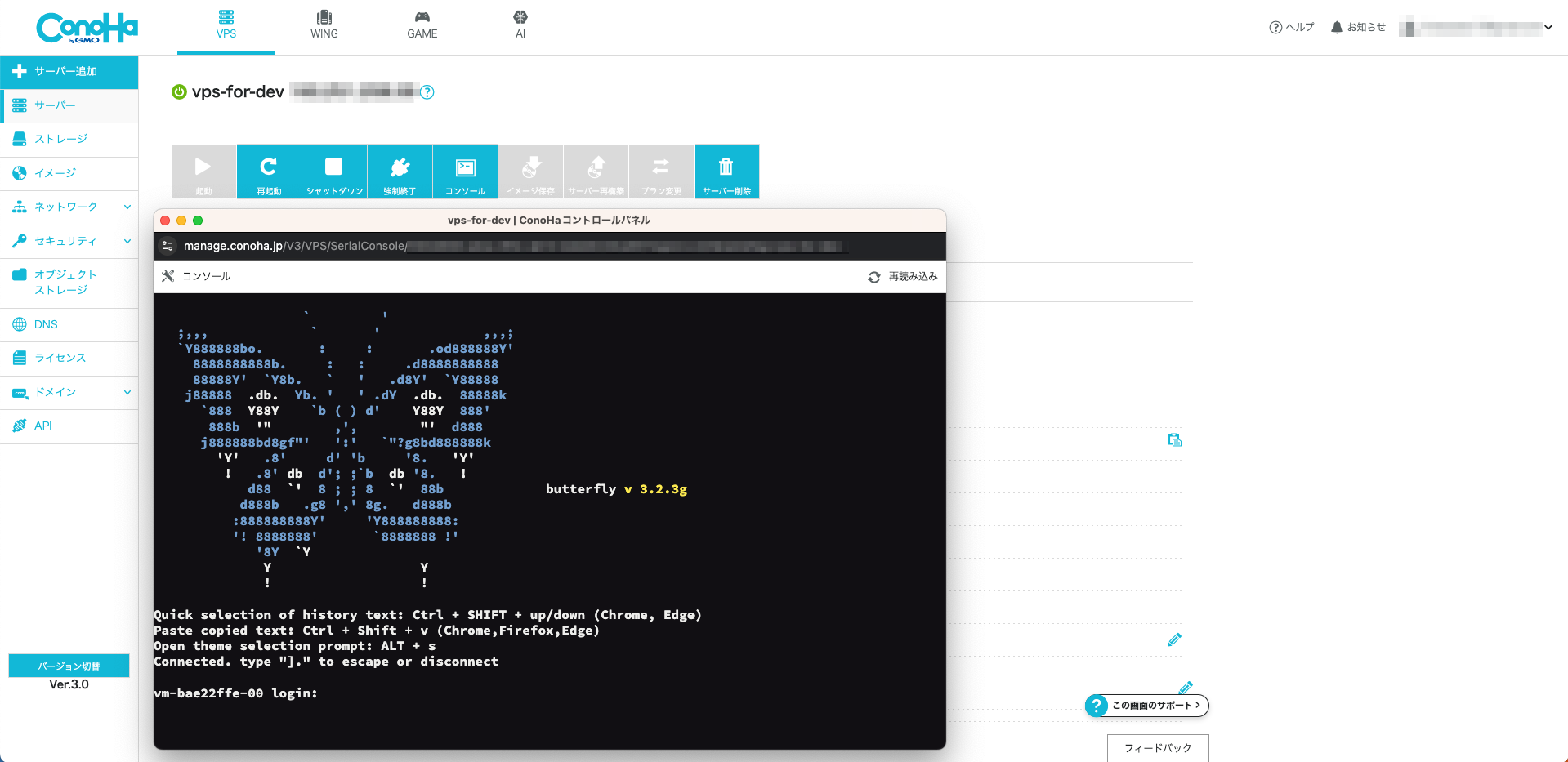Click the サーバー追加 add server button
The height and width of the screenshot is (762, 1568).
[x=69, y=72]
